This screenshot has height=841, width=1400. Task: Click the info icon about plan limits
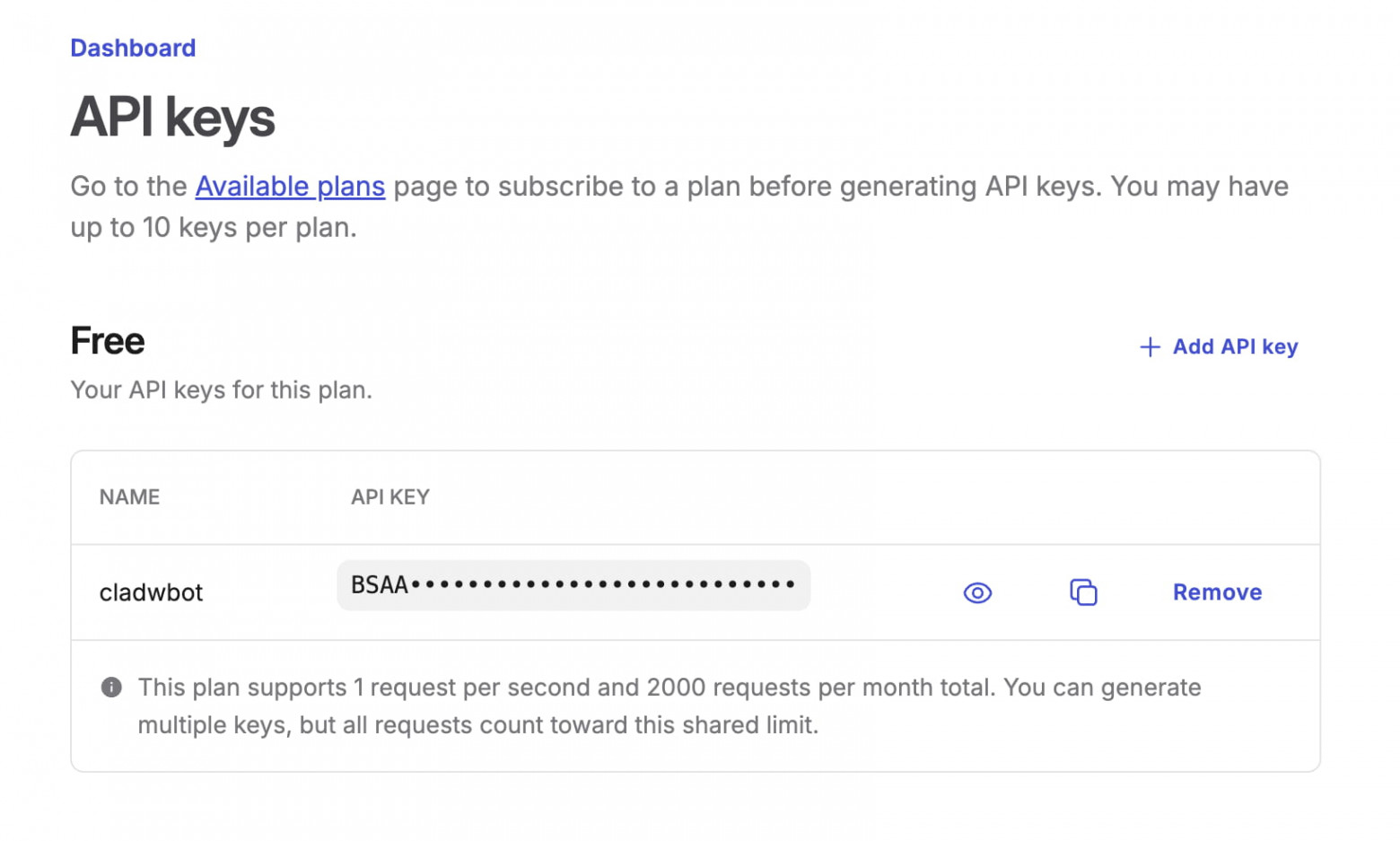click(111, 687)
